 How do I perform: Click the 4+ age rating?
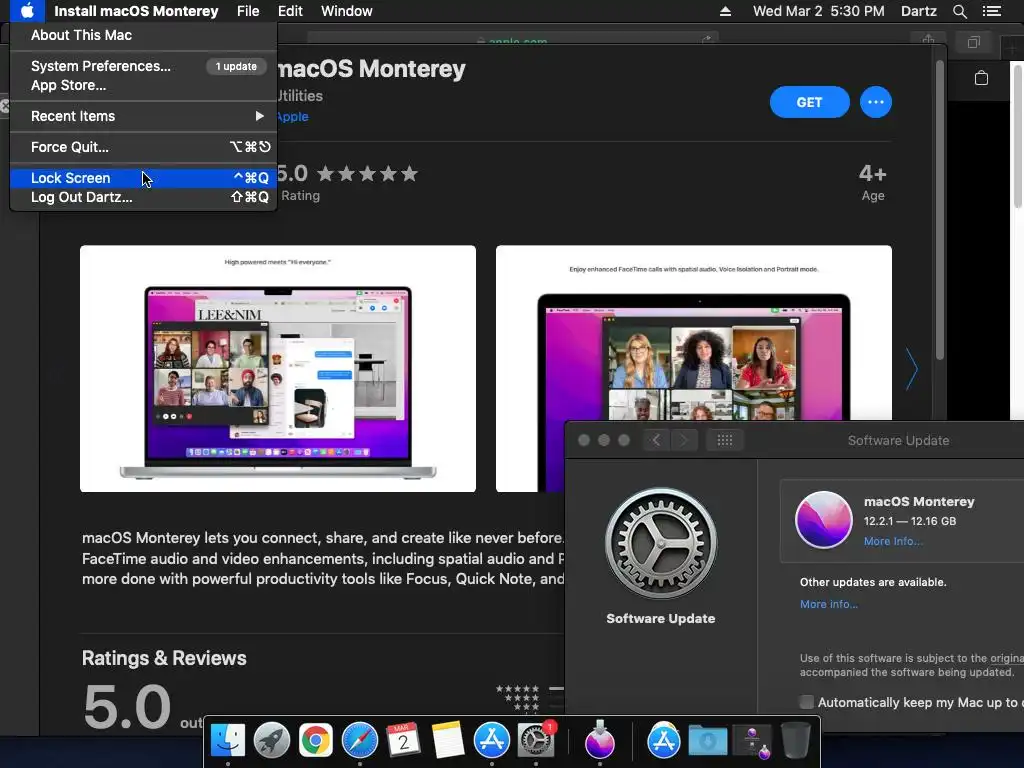(x=872, y=173)
